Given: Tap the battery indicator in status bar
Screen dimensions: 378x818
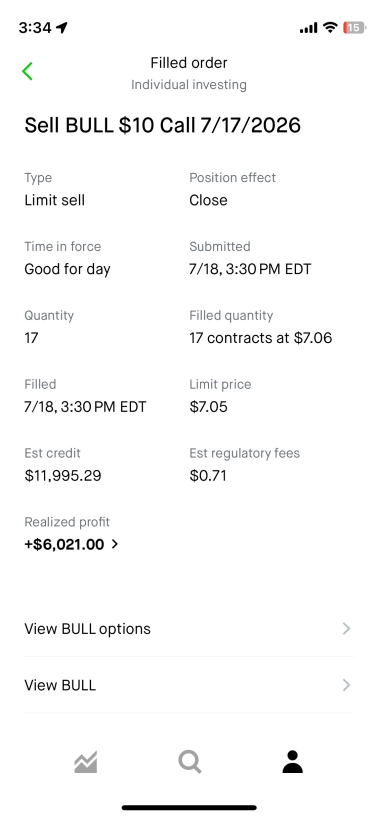Looking at the screenshot, I should pos(355,28).
